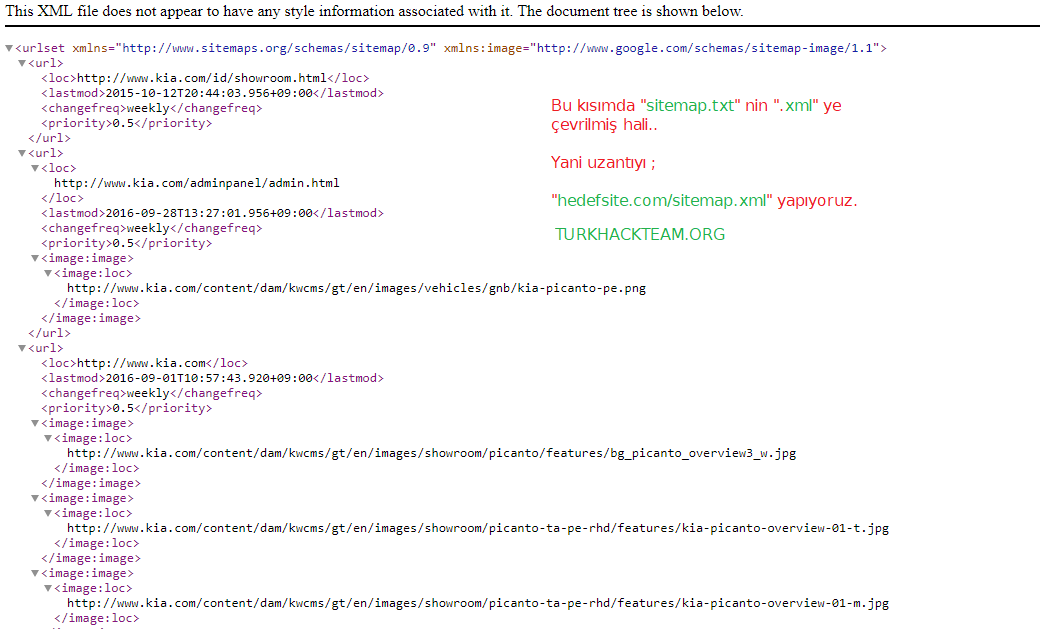Click the kia-picanto-overview-01-t.jpg image URL

(478, 529)
